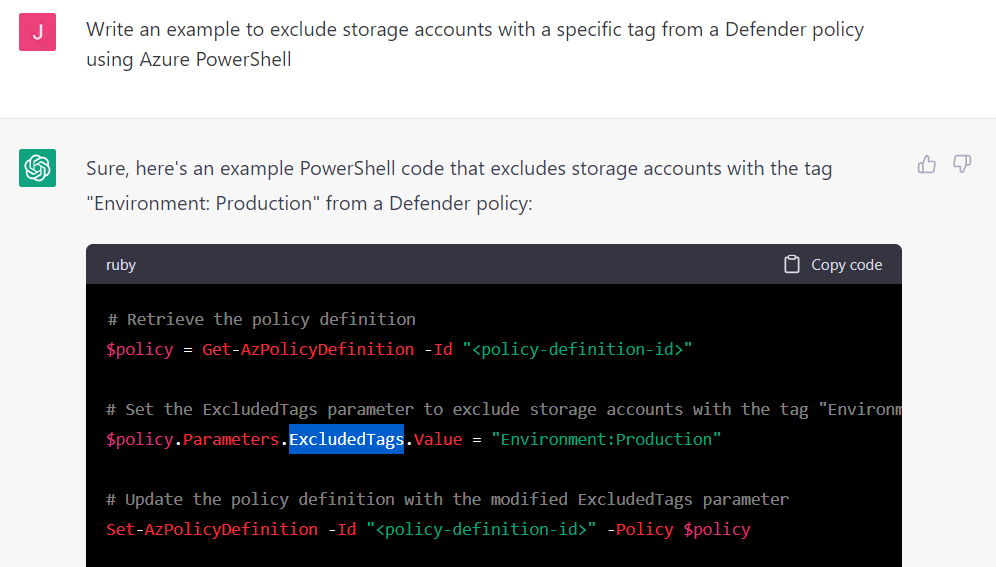Click the -Policy parameter in last line

(640, 529)
